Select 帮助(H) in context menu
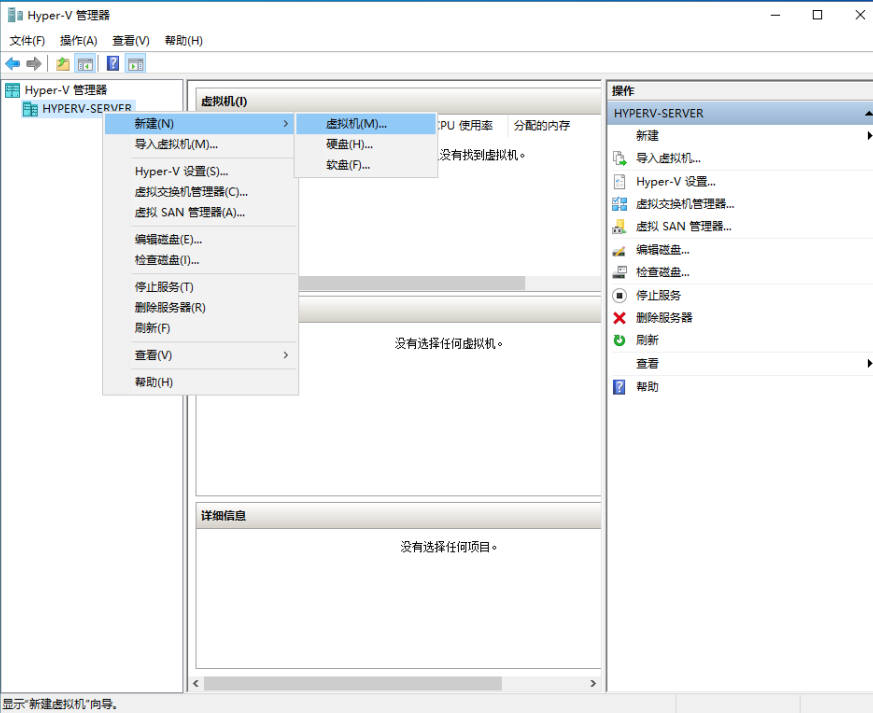 tap(200, 382)
